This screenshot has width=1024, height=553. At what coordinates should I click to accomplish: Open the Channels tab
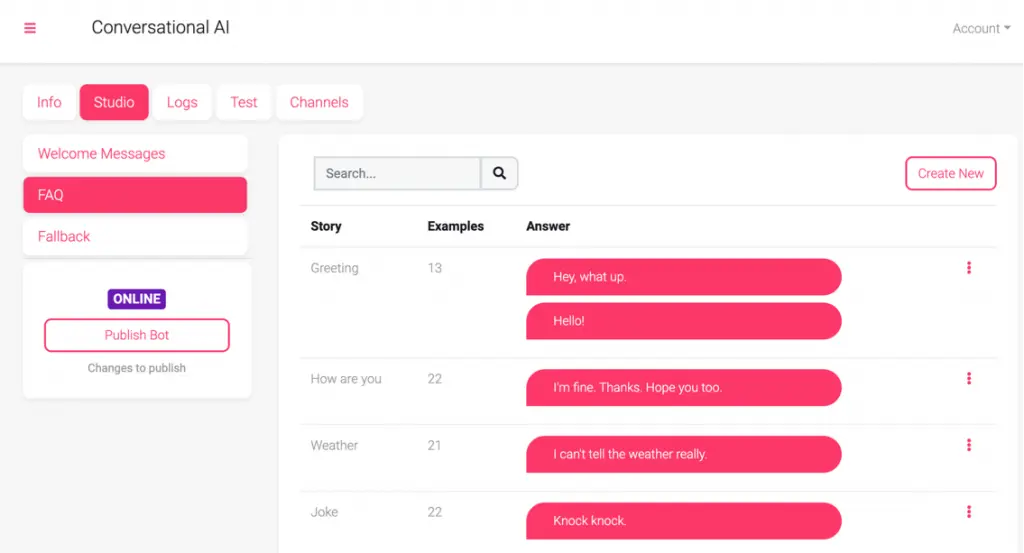coord(319,102)
